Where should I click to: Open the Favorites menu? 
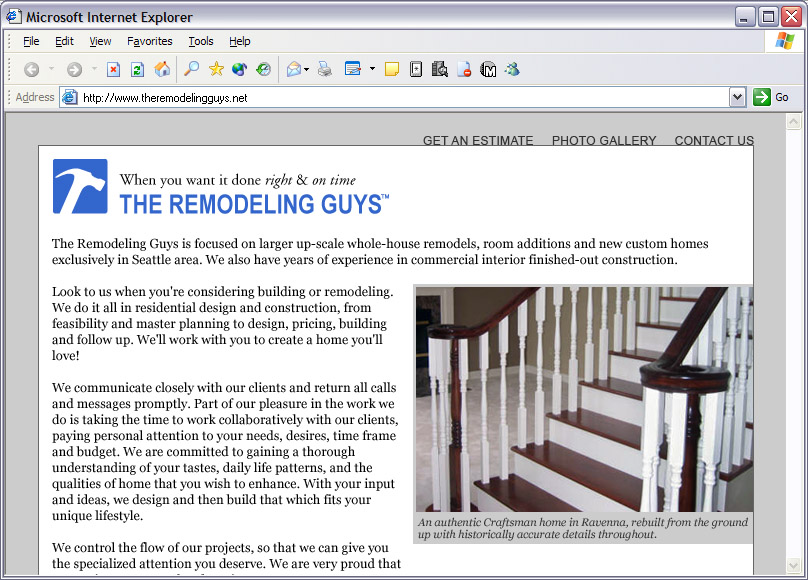tap(150, 41)
